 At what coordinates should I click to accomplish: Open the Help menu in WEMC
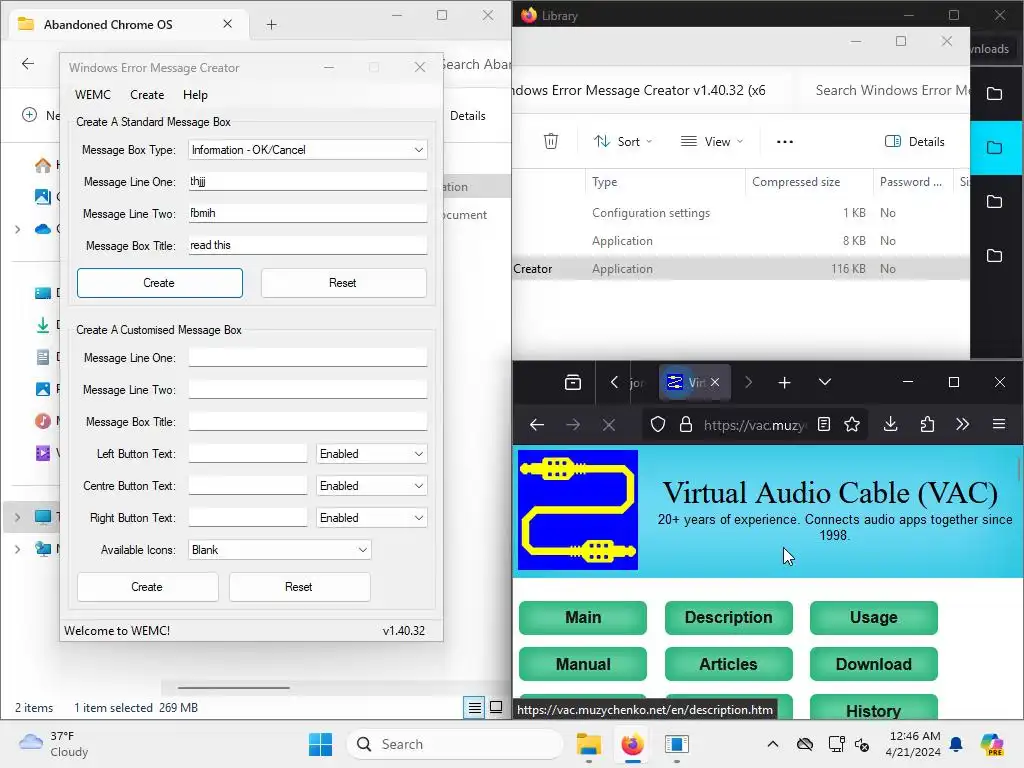195,95
